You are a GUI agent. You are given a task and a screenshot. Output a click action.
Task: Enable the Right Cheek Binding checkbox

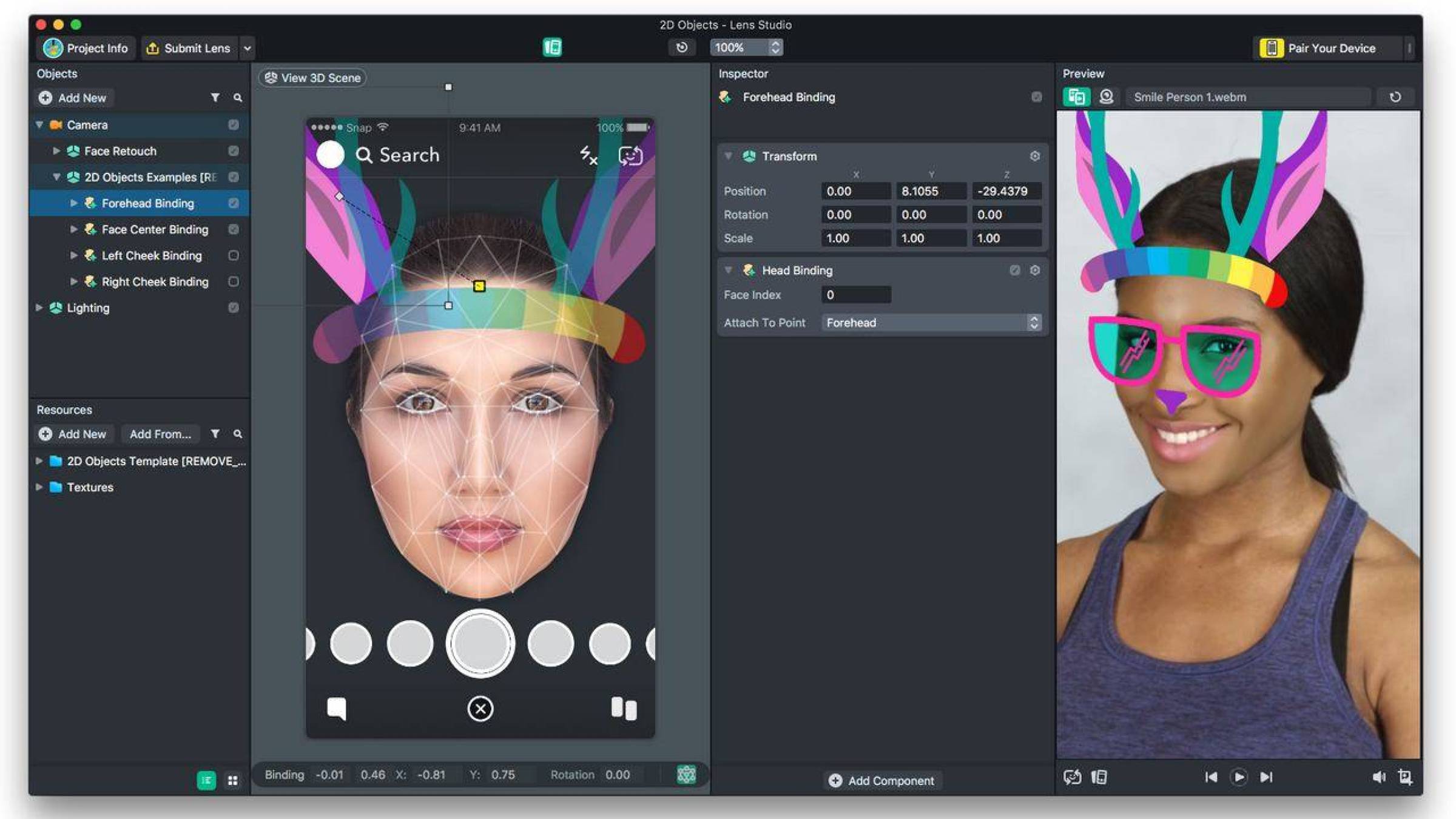pos(233,281)
